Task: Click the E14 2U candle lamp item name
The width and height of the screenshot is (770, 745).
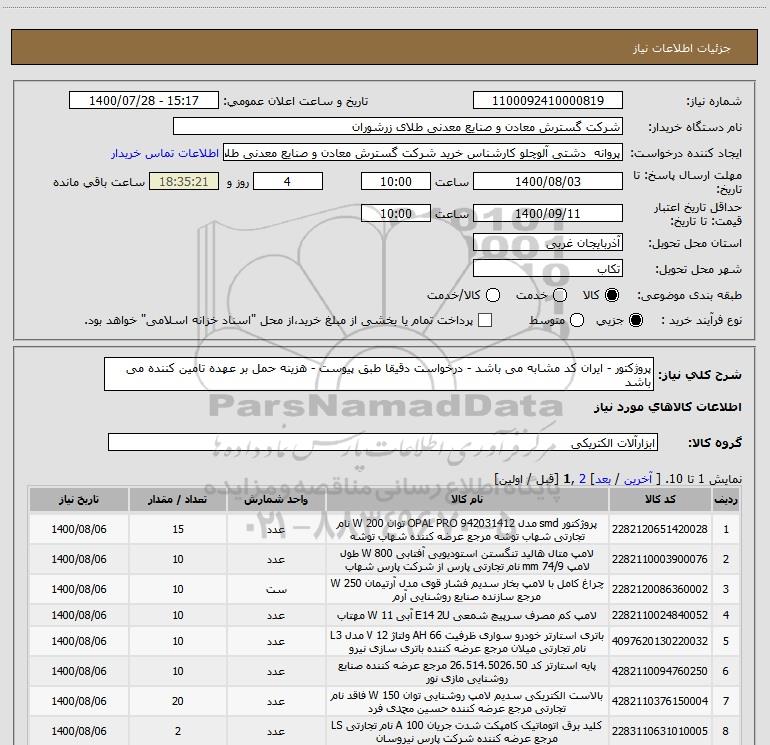Action: pos(467,615)
